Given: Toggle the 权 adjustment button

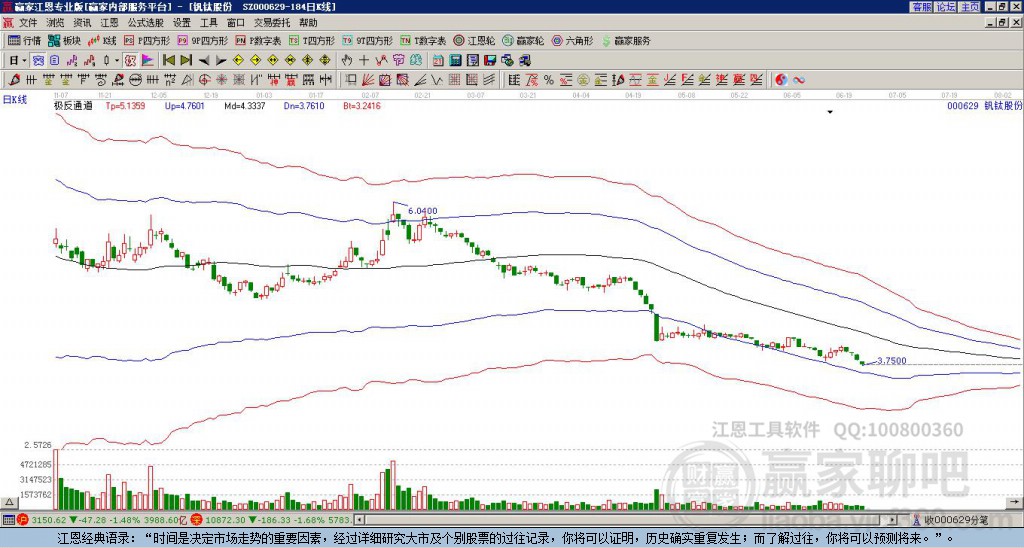Looking at the screenshot, I should coord(130,61).
